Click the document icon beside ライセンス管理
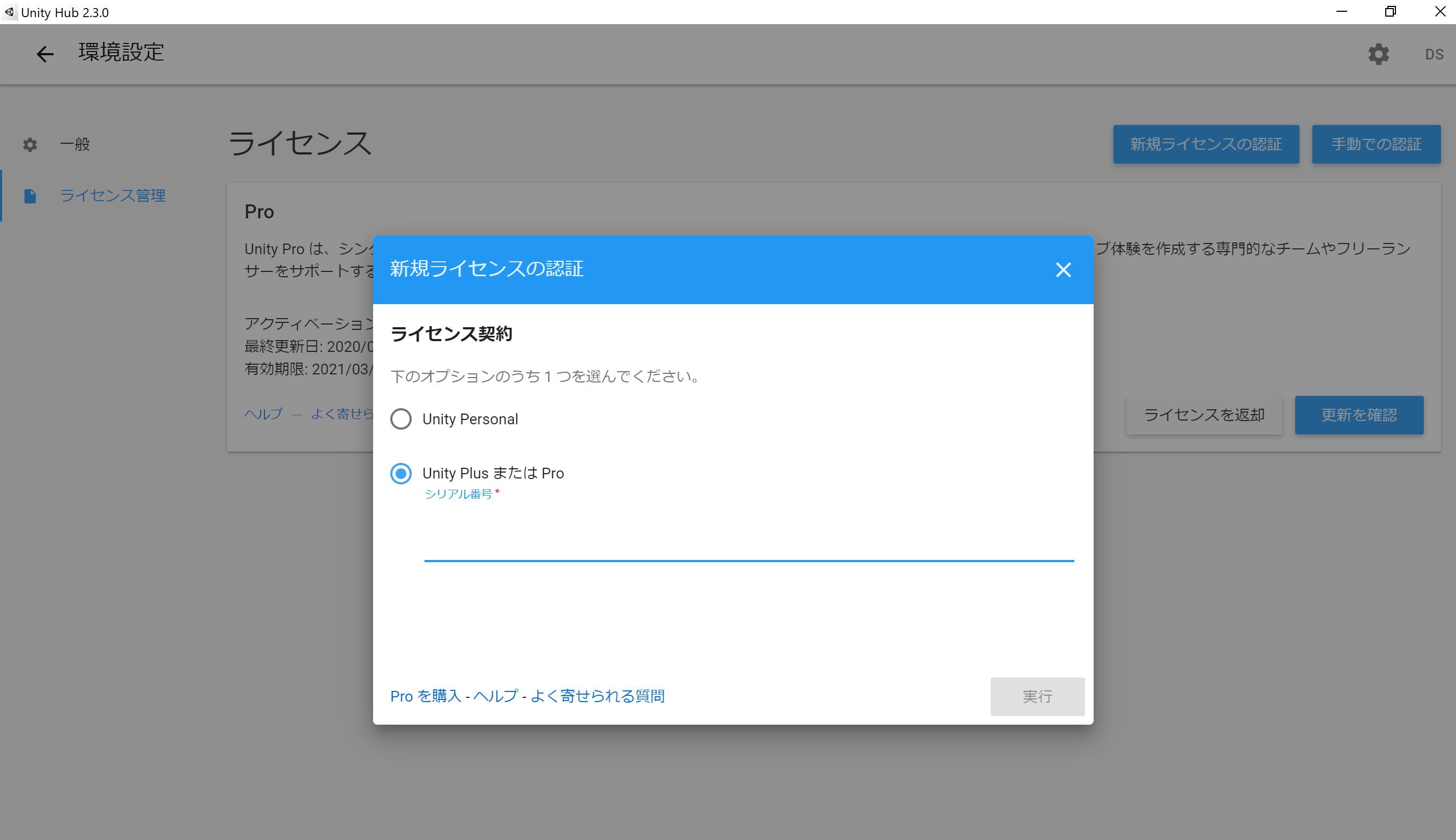Screen dimensions: 1456x840 pyautogui.click(x=30, y=196)
